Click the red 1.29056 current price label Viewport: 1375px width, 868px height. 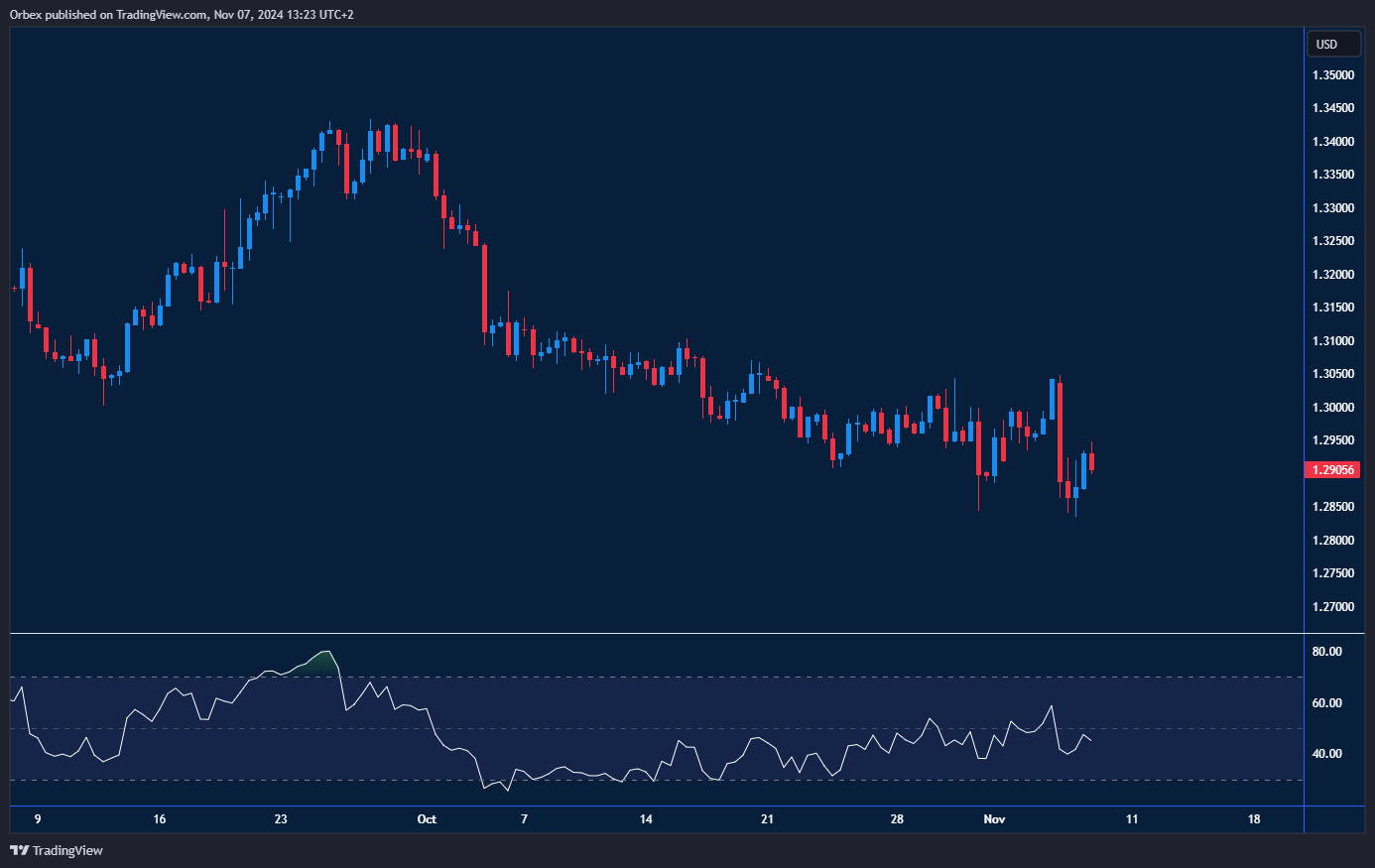coord(1331,469)
